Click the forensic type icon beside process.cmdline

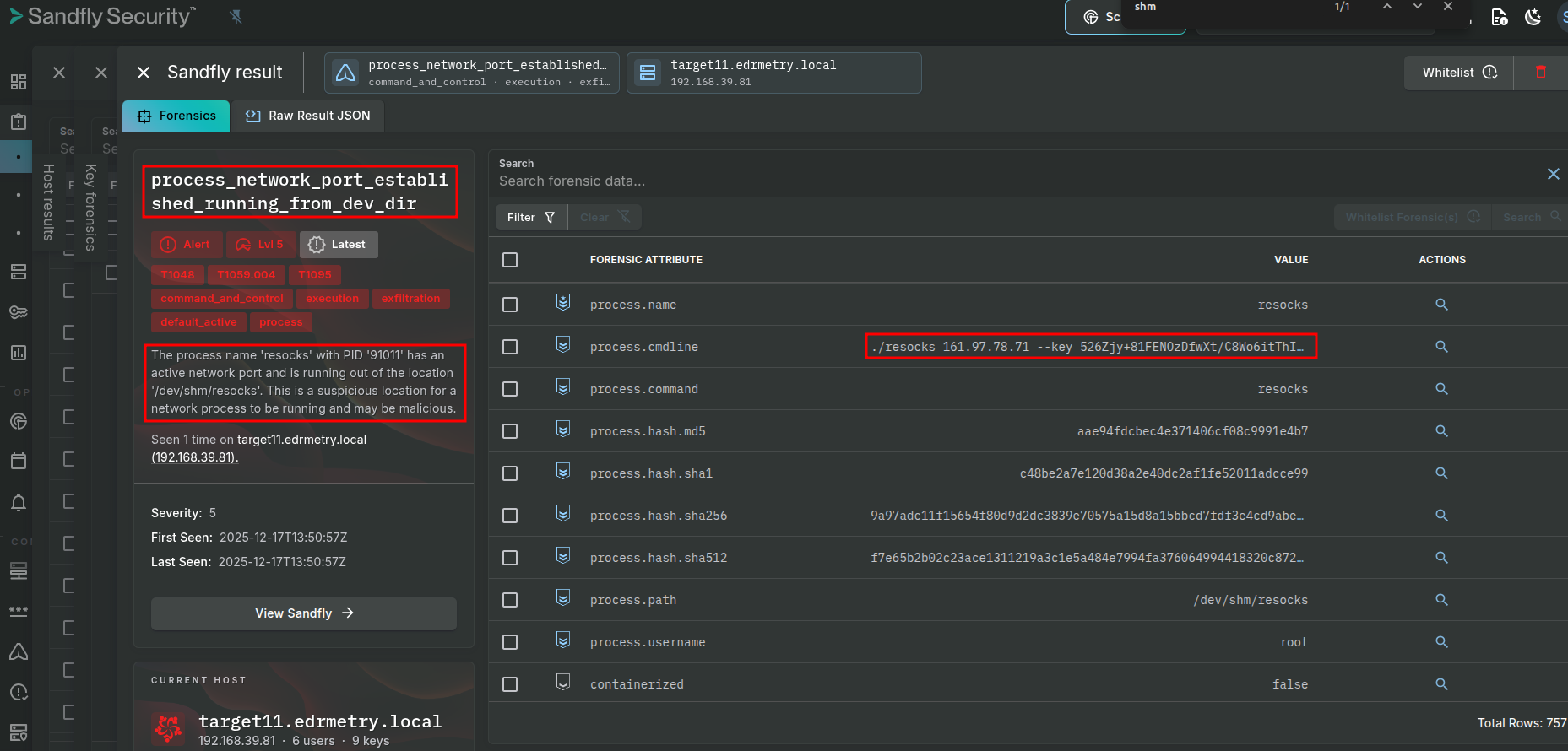click(563, 345)
